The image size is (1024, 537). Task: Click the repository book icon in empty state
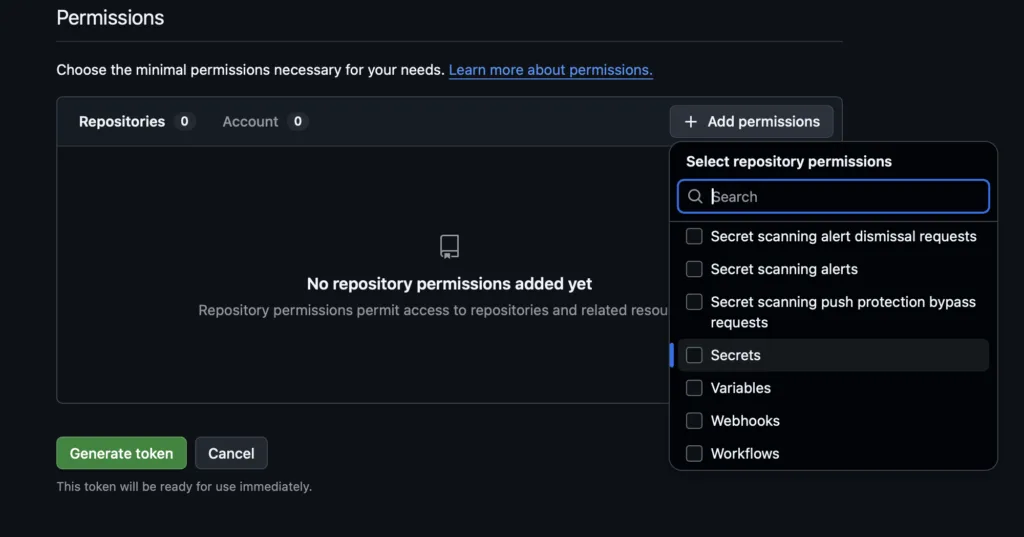(449, 247)
